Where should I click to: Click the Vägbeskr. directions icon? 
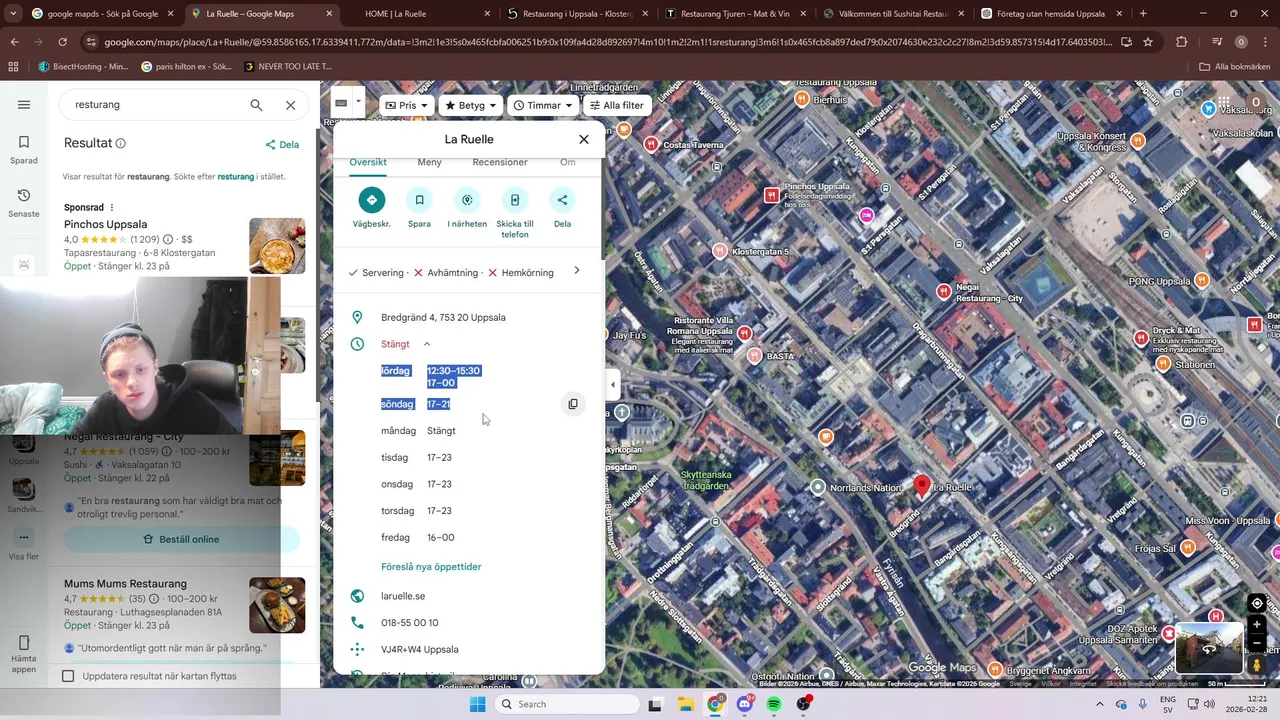point(371,200)
